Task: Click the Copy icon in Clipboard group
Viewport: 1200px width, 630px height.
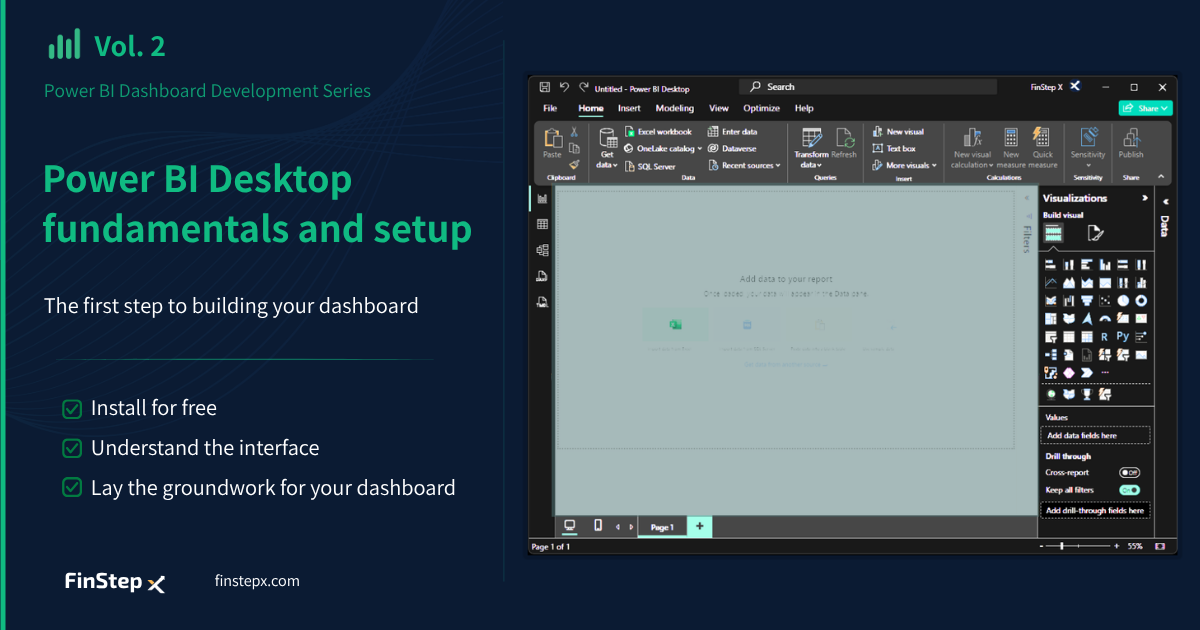Action: [x=574, y=148]
